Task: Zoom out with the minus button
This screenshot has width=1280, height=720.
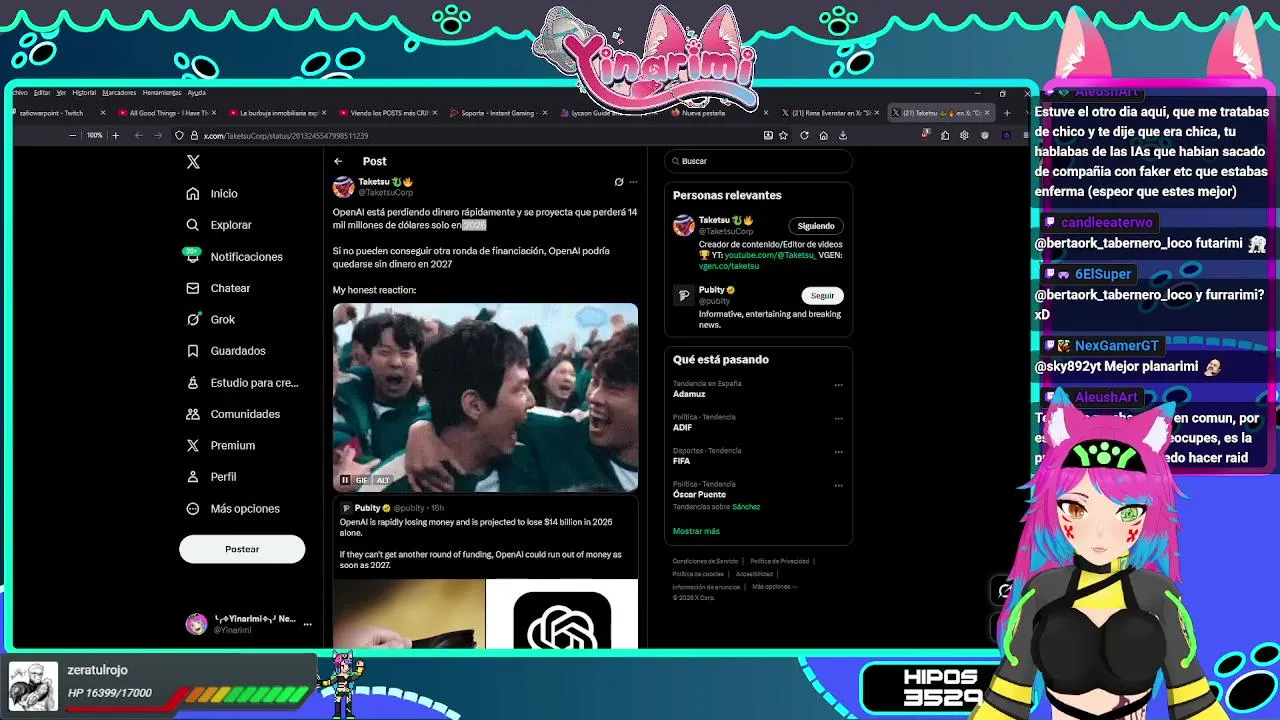Action: 72,135
